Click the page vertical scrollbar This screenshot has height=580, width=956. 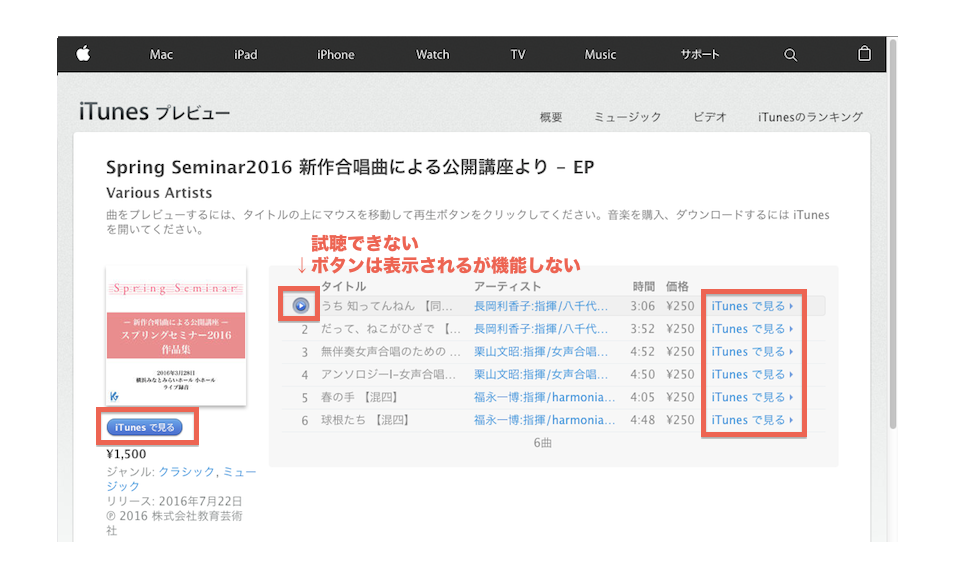click(893, 234)
